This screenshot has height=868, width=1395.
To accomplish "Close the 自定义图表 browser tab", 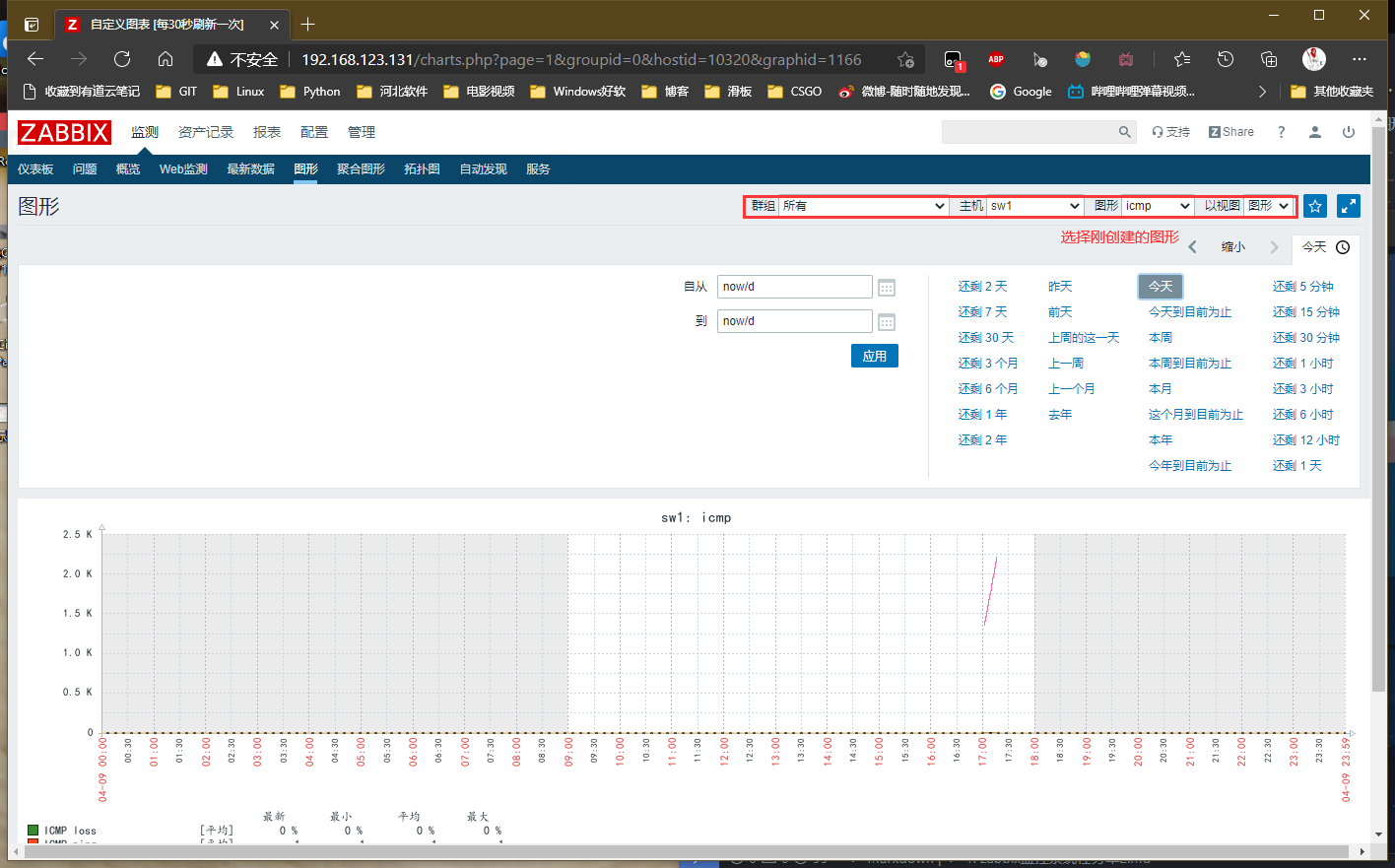I will 274,25.
